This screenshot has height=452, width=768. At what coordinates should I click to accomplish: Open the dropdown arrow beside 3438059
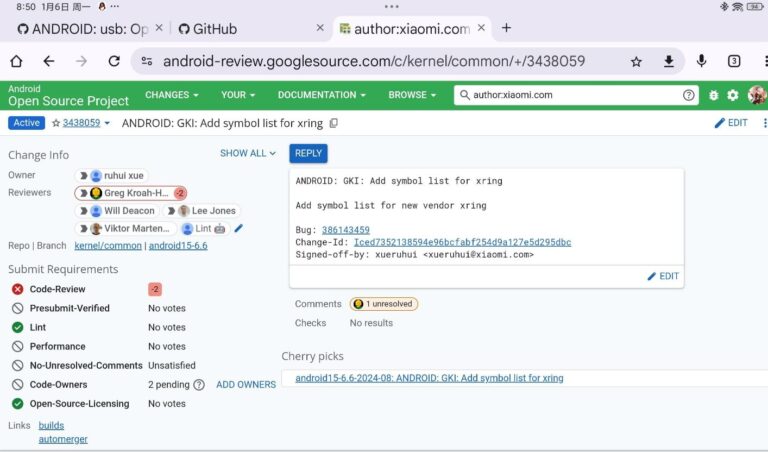[x=107, y=123]
